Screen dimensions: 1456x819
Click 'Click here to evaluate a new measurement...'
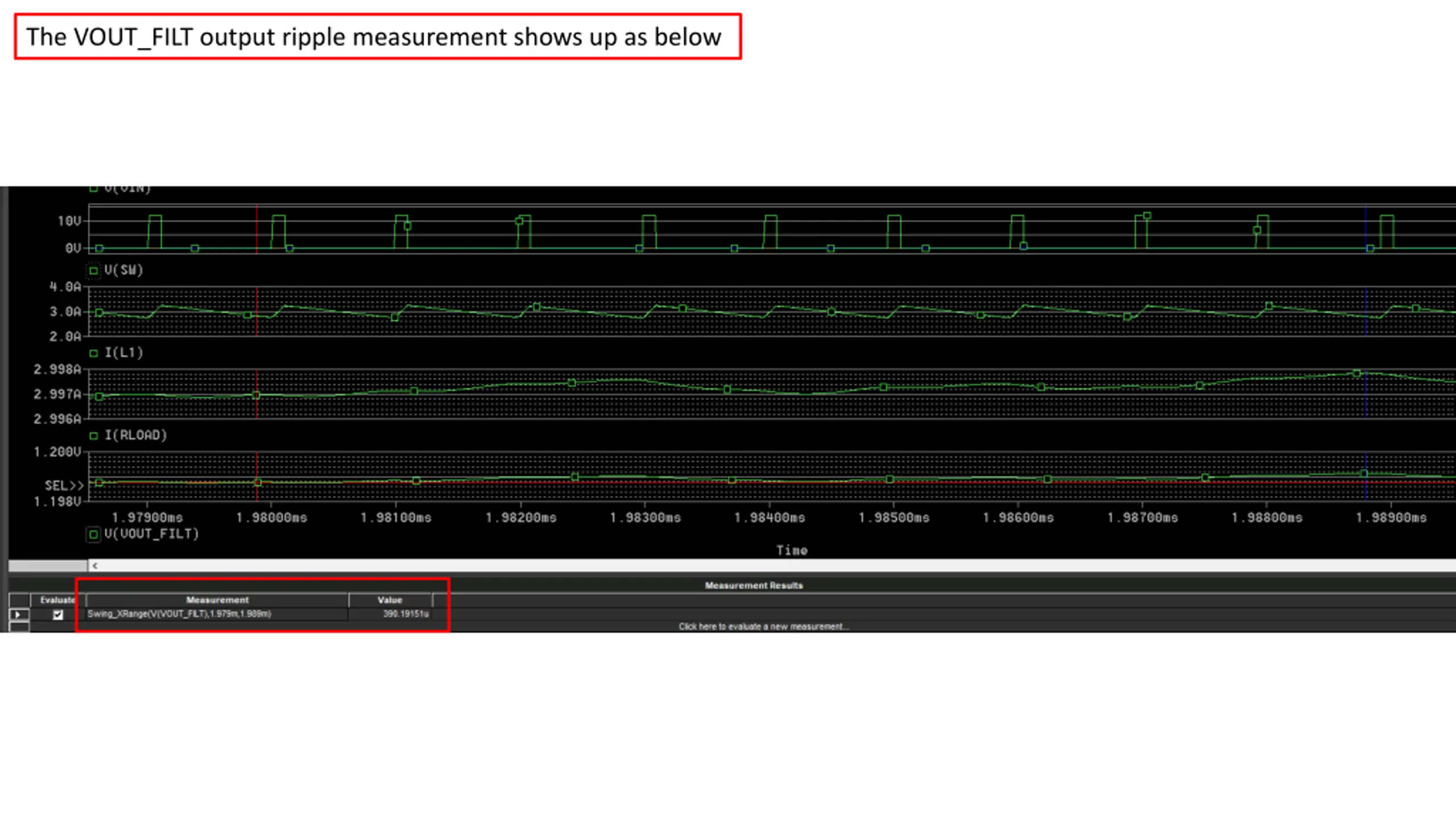click(x=763, y=626)
